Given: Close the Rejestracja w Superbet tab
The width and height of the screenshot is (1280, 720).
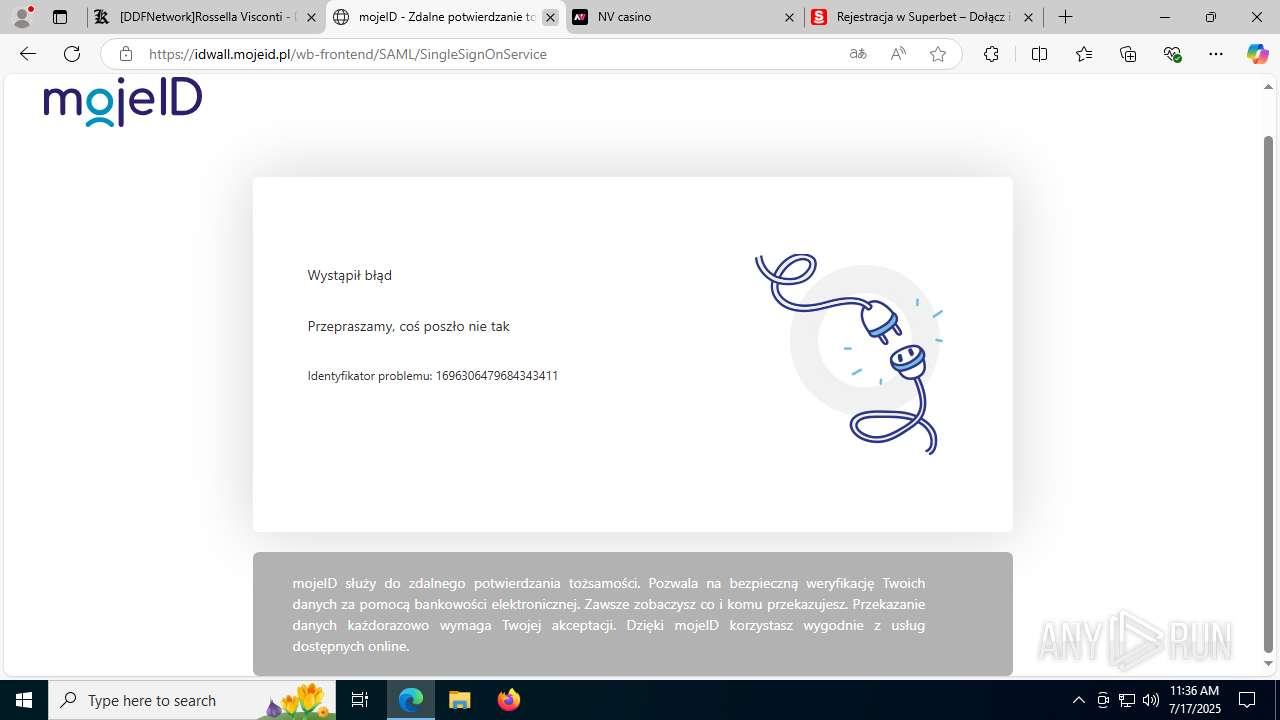Looking at the screenshot, I should tap(1028, 17).
